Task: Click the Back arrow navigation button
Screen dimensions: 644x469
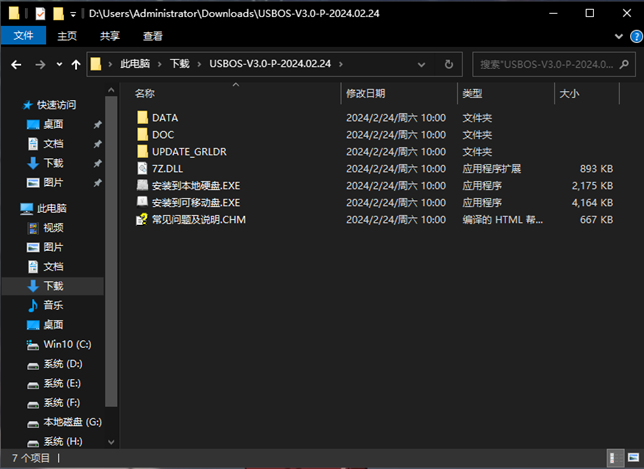Action: pos(16,64)
